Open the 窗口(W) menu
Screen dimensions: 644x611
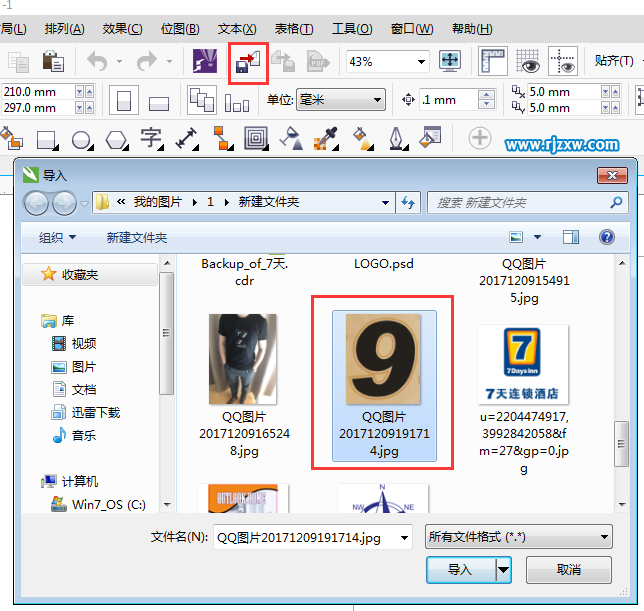click(x=412, y=29)
